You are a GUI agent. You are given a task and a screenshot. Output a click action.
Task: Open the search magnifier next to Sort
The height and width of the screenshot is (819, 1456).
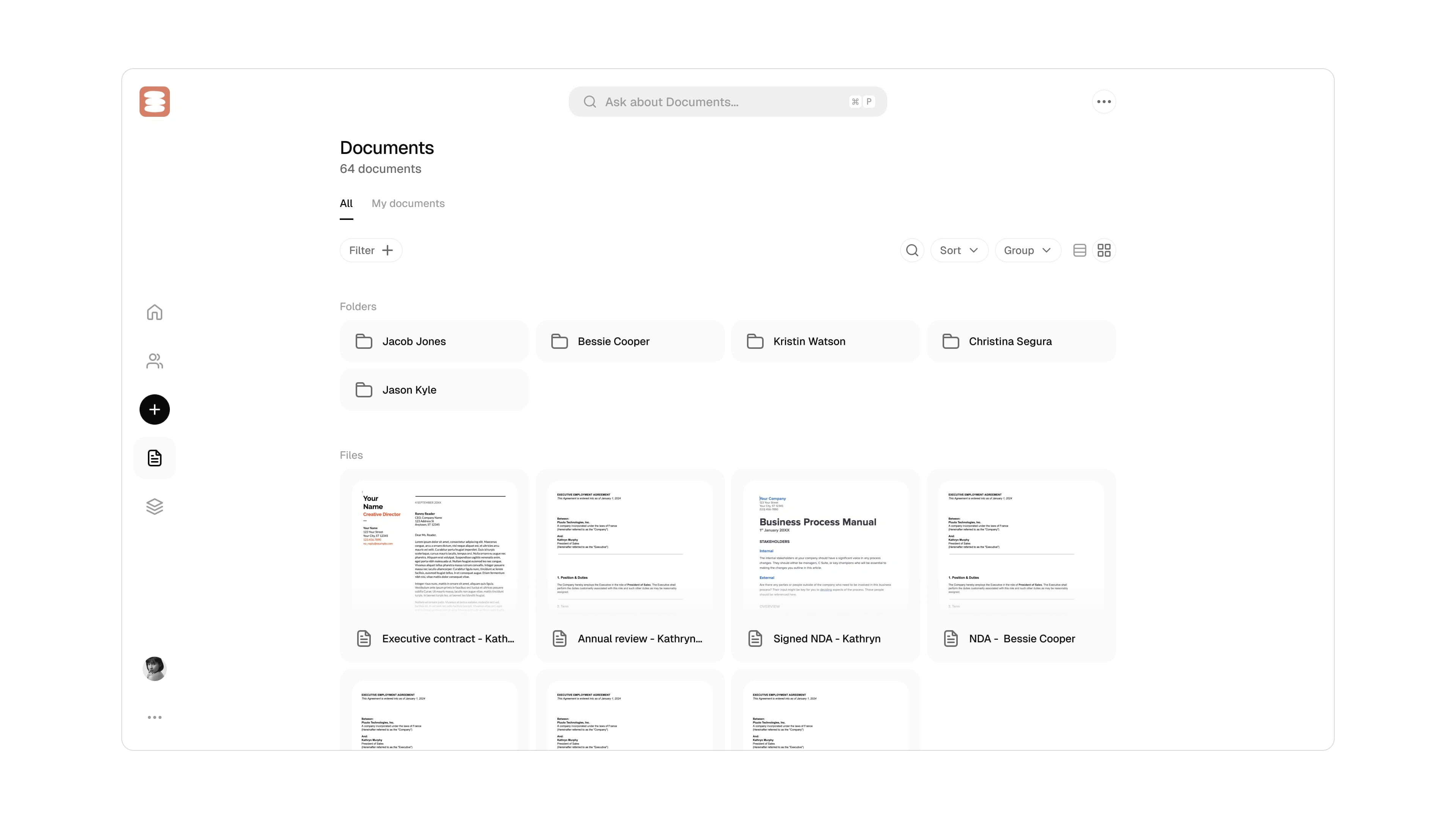(x=912, y=250)
